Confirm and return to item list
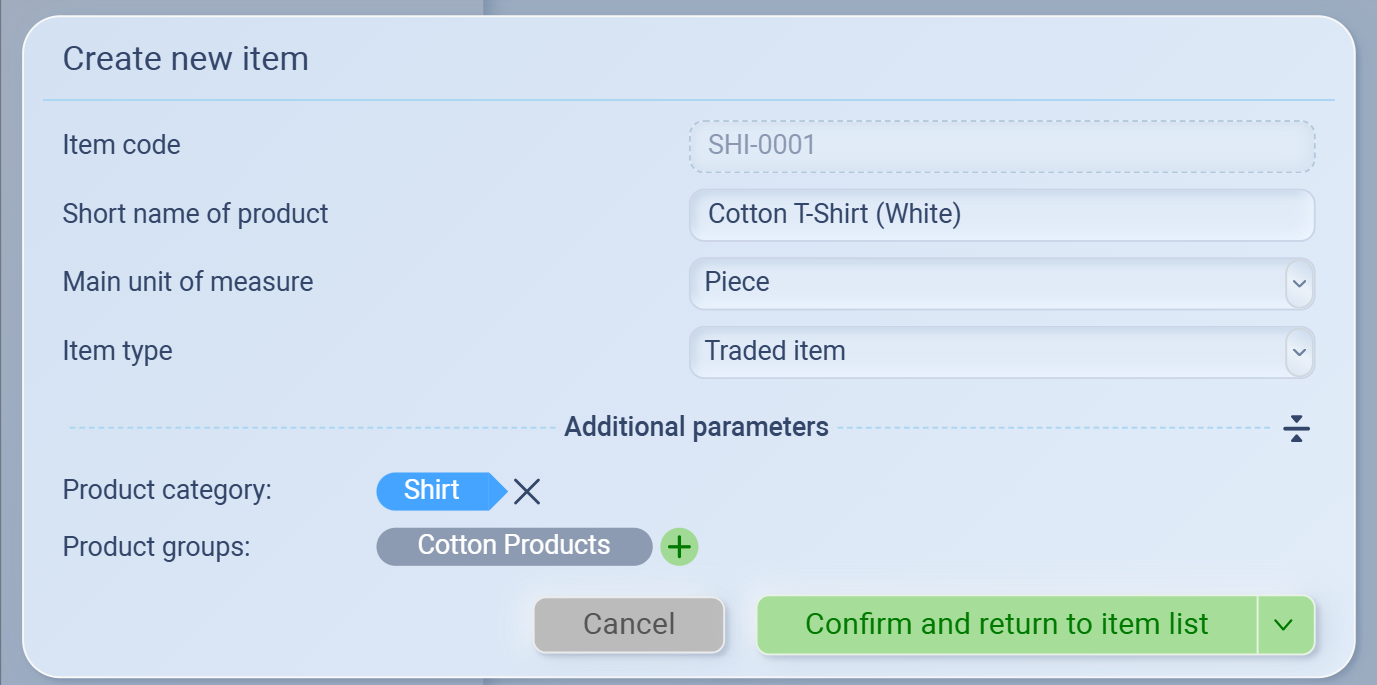This screenshot has width=1377, height=685. coord(1006,625)
